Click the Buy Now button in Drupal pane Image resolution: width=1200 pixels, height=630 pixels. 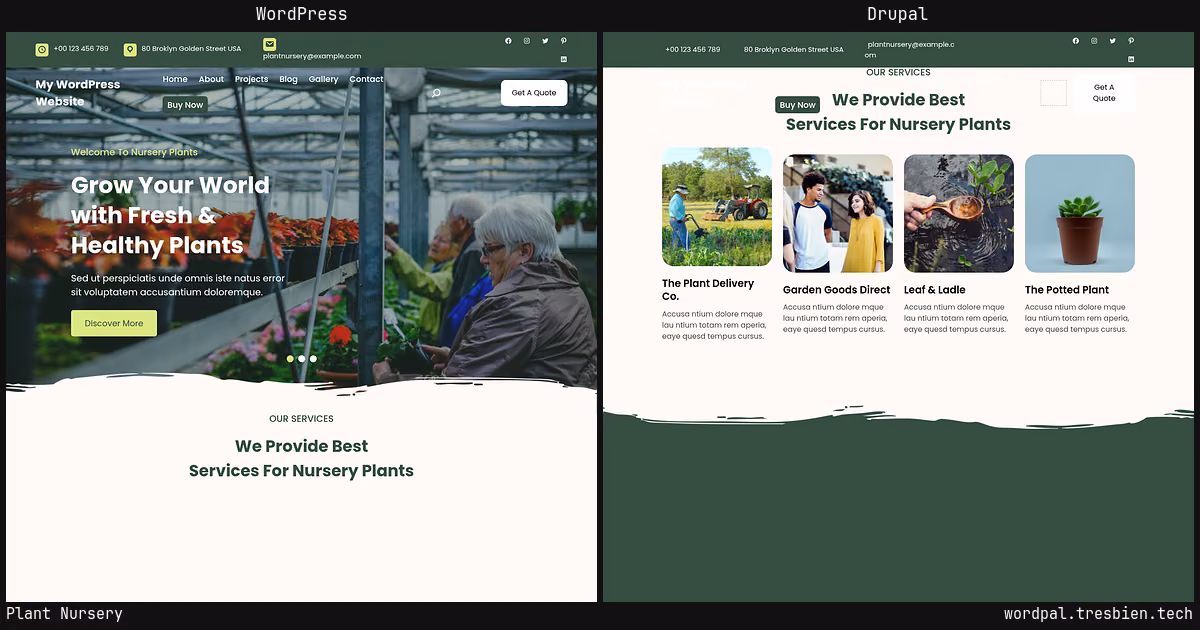coord(797,105)
